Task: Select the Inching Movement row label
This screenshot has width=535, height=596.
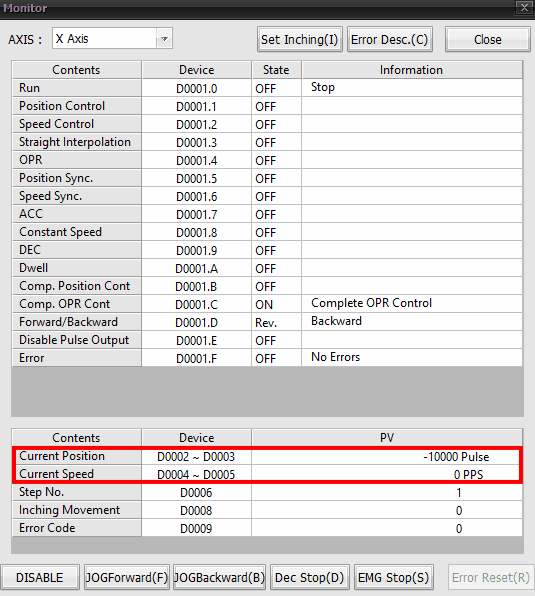Action: pos(77,510)
